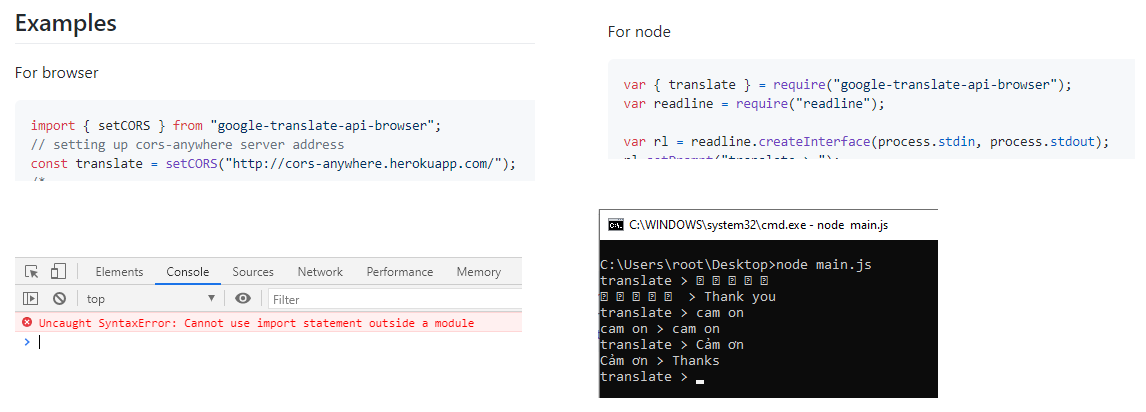This screenshot has width=1146, height=412.
Task: Click the setCORS herokuapp URL code line
Action: (273, 164)
